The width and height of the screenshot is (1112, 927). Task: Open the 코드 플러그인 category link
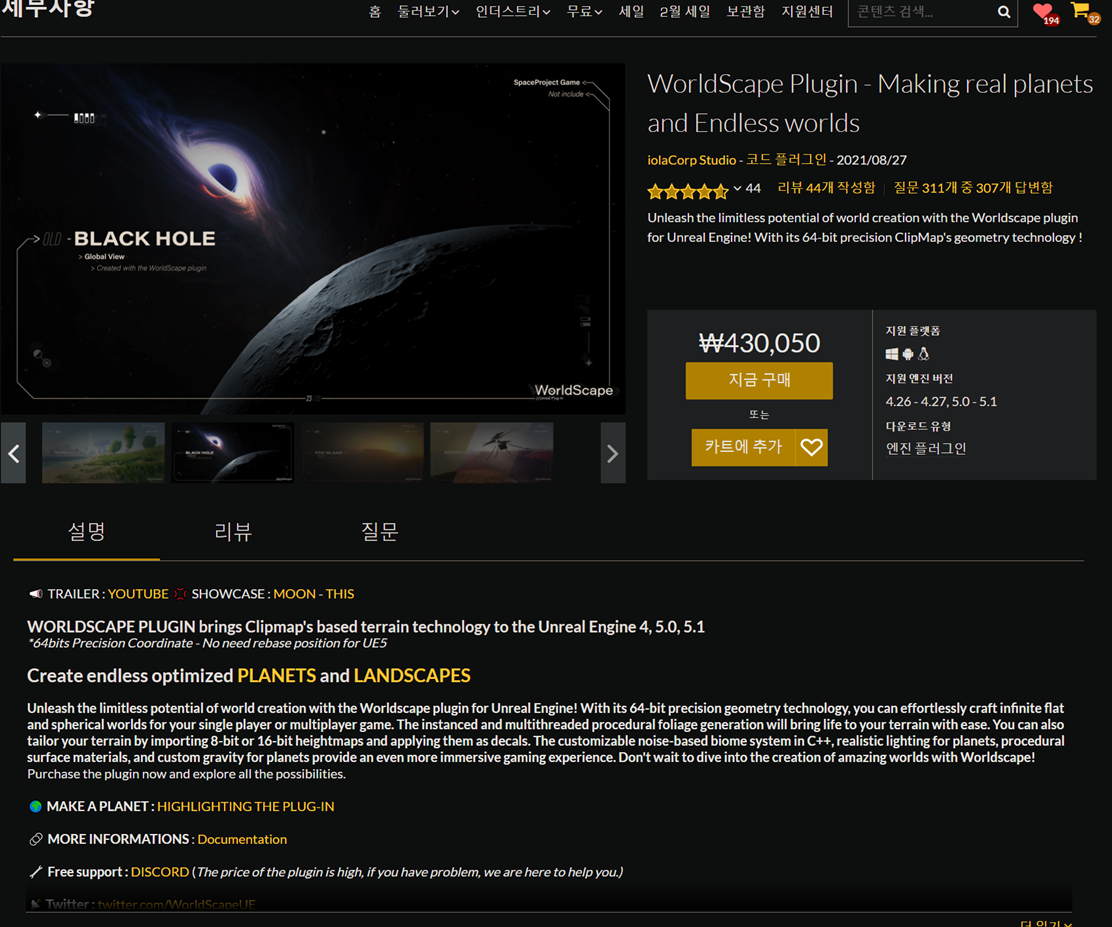tap(786, 160)
